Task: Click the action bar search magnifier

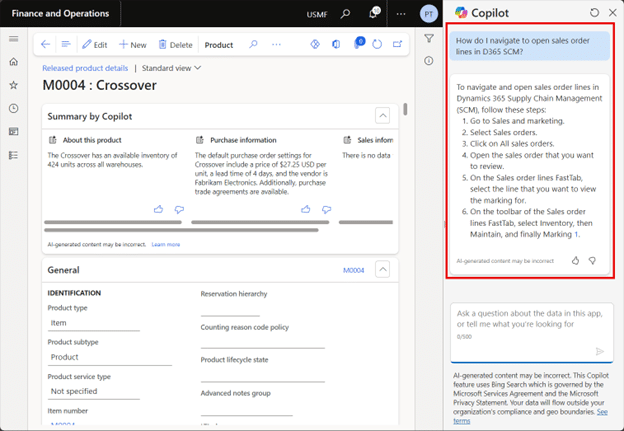Action: click(253, 44)
